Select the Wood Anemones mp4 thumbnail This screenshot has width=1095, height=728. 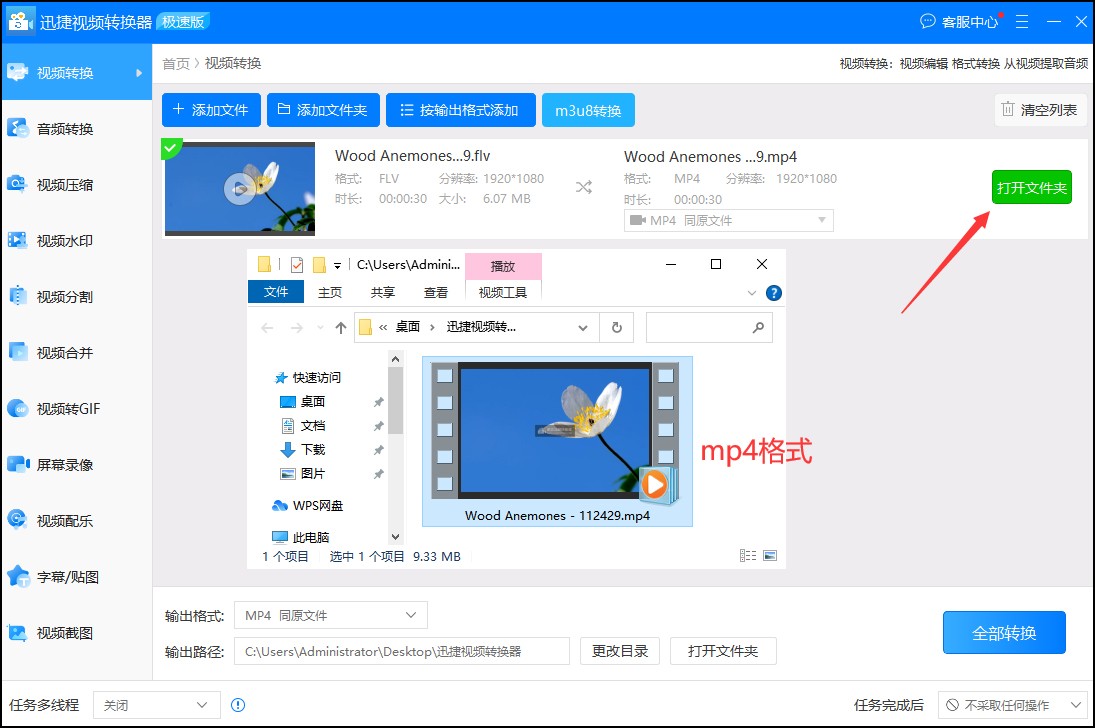[x=557, y=432]
